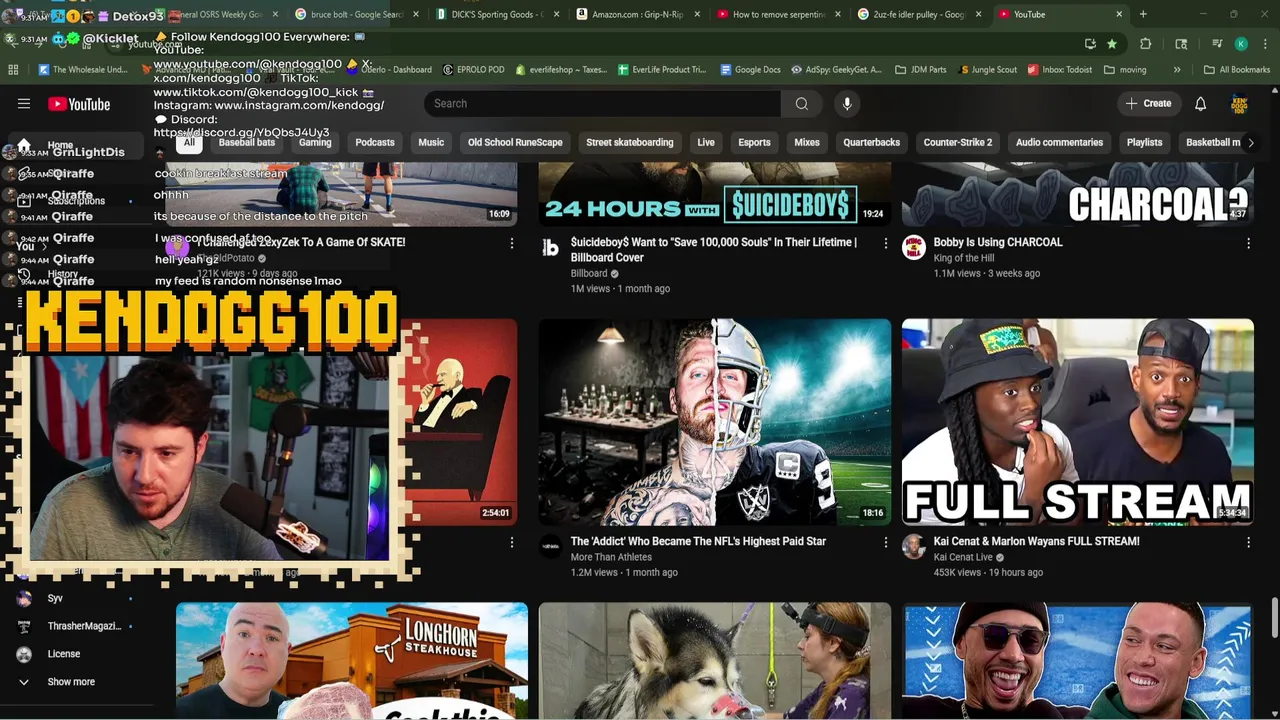Select the Esports chip
Screen dimensions: 1280x720
pos(754,143)
